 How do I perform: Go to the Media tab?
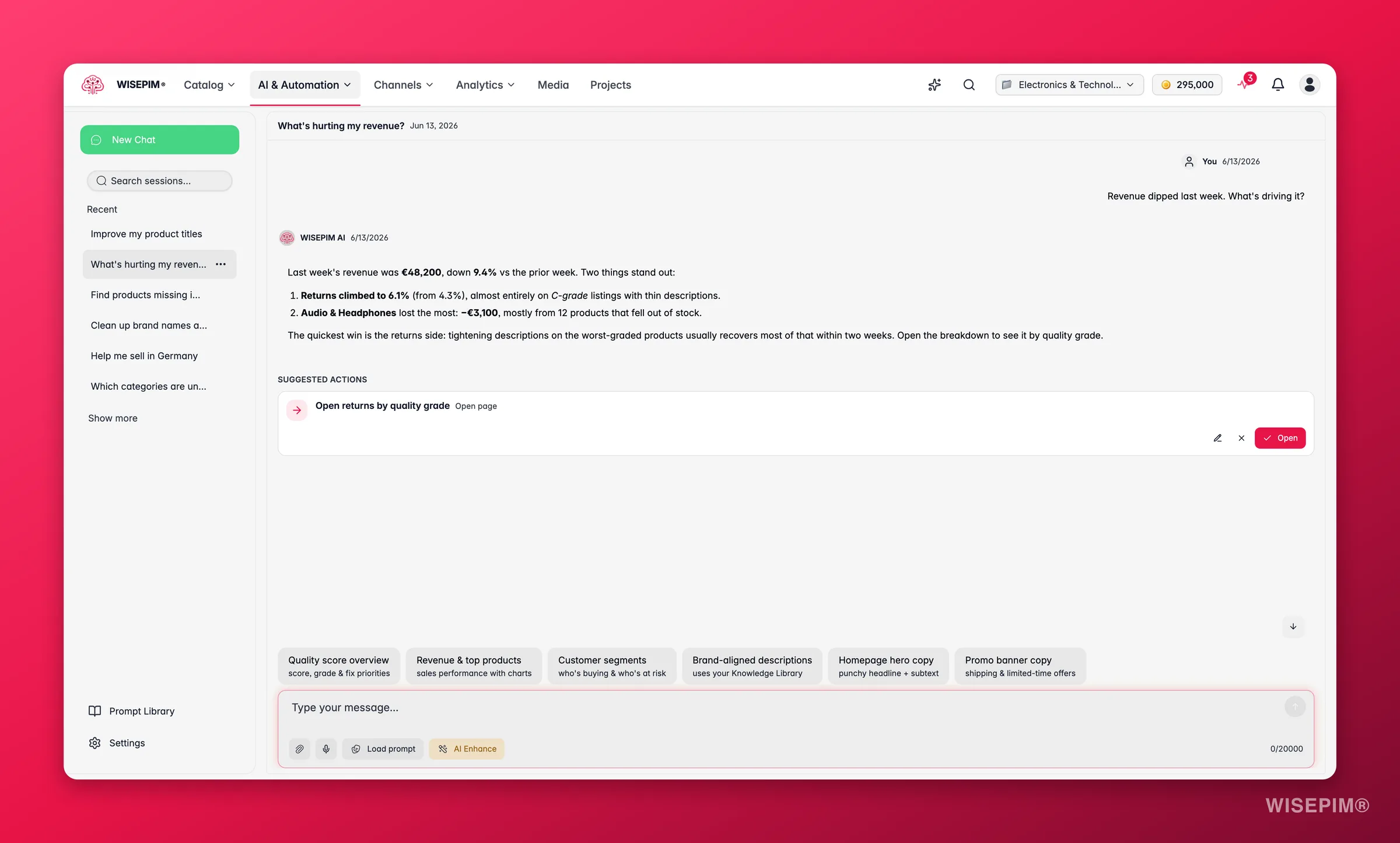553,85
